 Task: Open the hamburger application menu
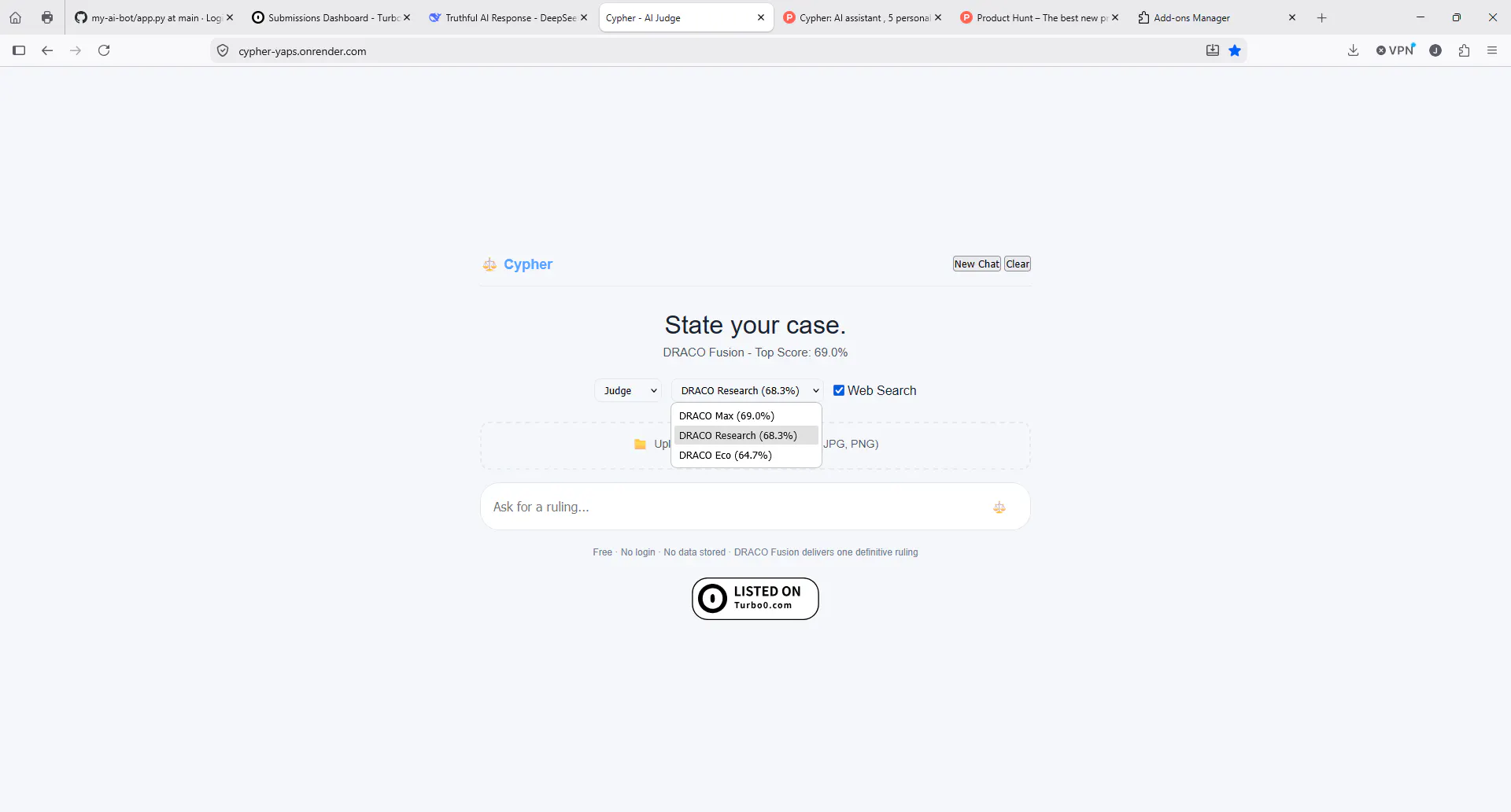tap(1492, 50)
